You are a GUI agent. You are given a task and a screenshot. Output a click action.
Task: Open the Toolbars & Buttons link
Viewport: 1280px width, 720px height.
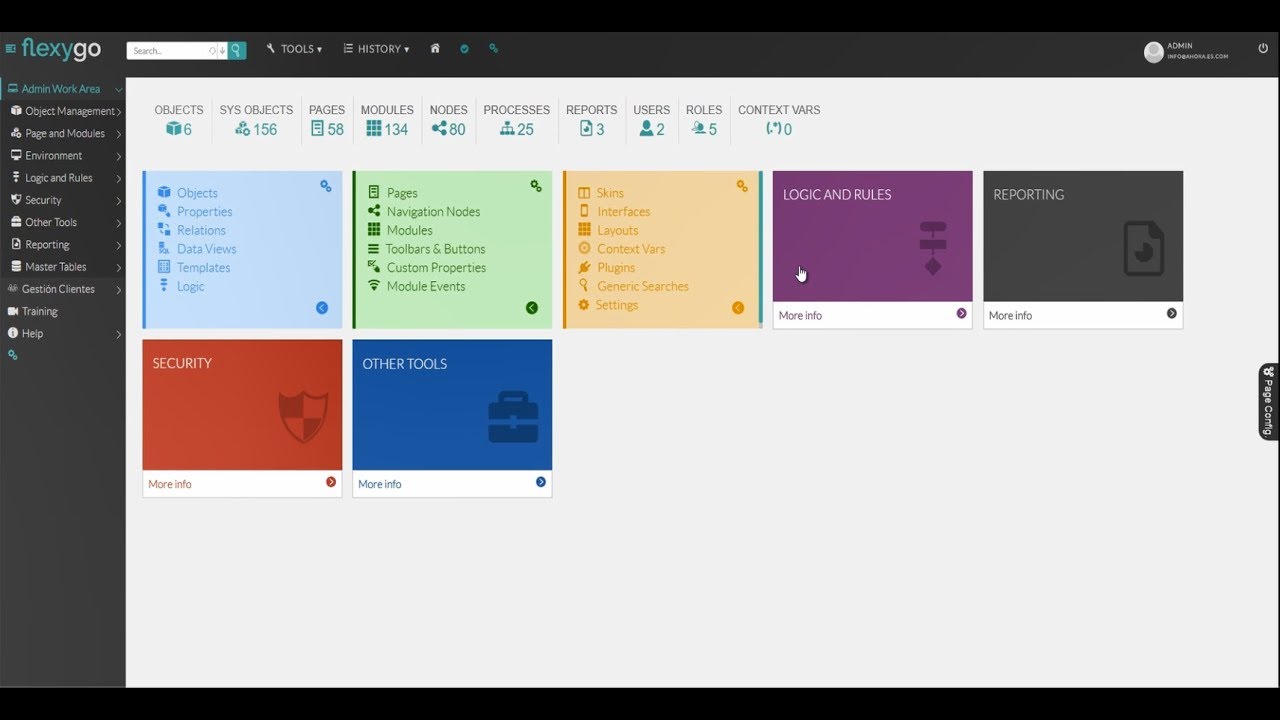[435, 249]
